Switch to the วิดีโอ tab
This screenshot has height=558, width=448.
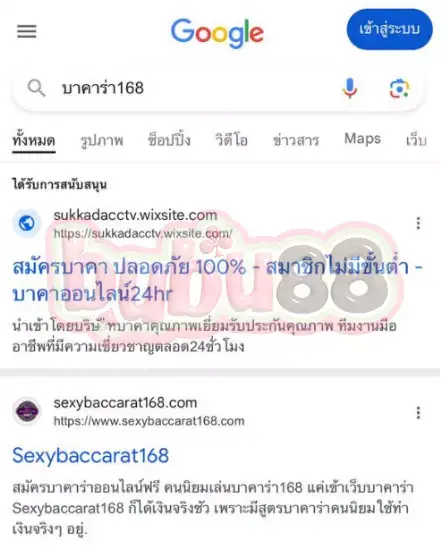click(231, 140)
